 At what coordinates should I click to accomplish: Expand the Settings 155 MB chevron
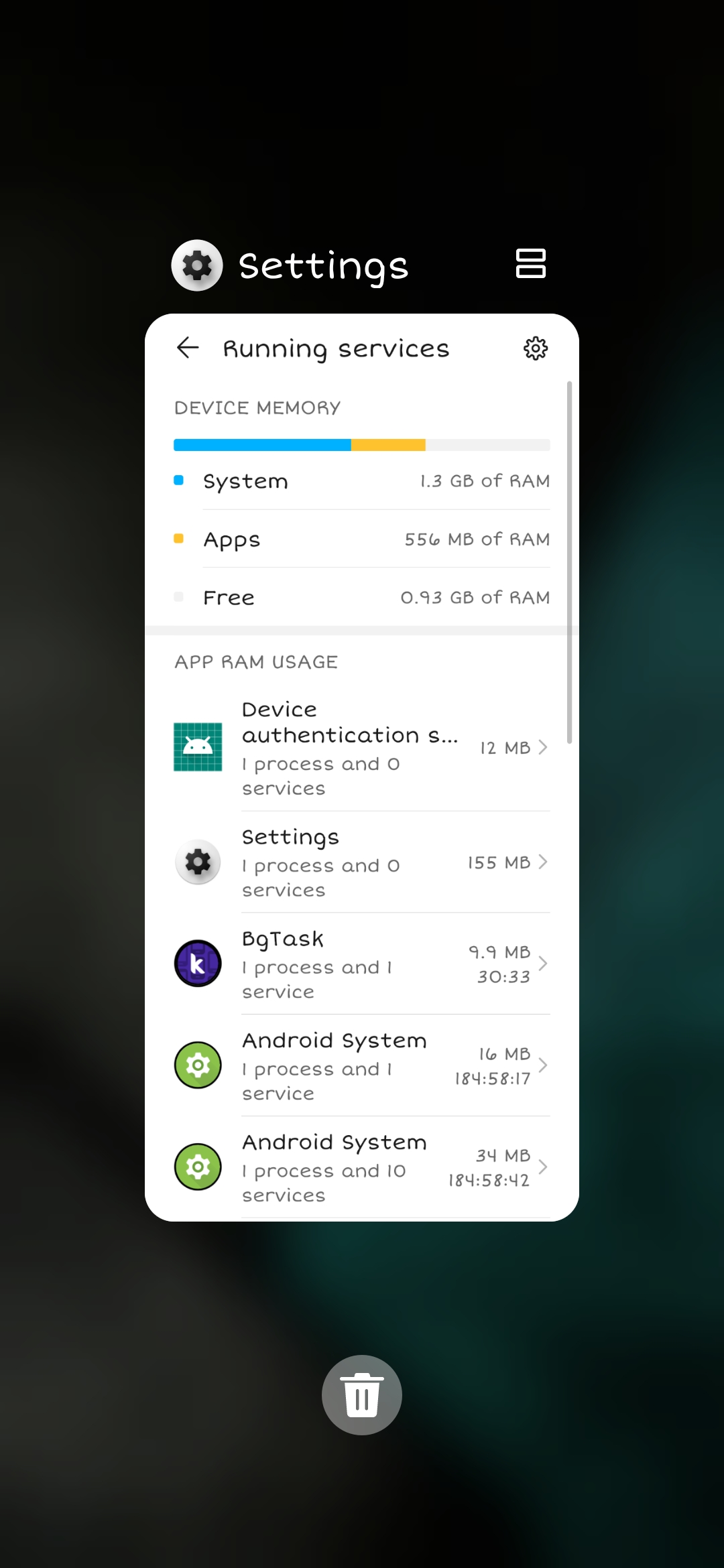pyautogui.click(x=543, y=862)
